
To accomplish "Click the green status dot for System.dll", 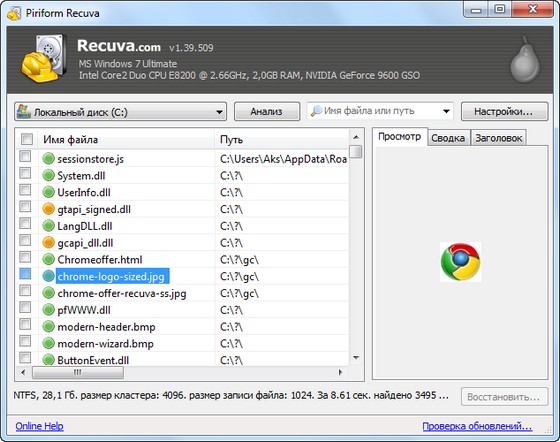I will click(x=48, y=175).
